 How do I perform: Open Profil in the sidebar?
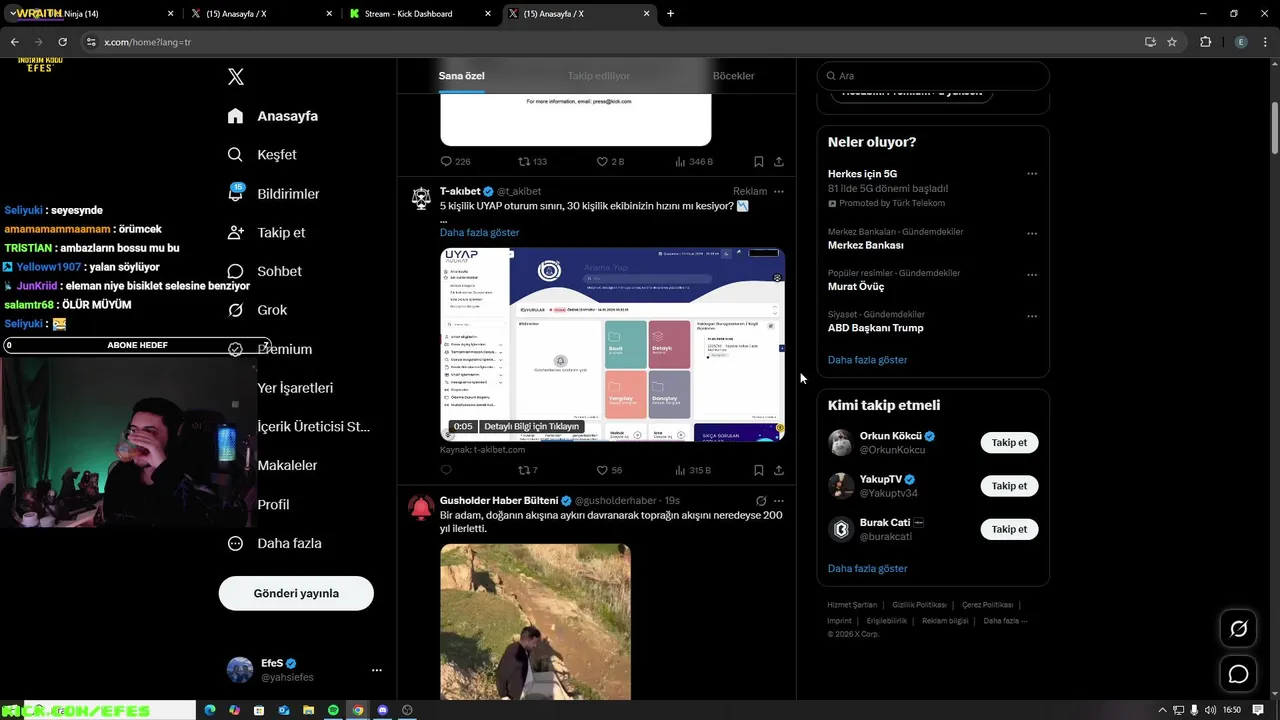[273, 504]
